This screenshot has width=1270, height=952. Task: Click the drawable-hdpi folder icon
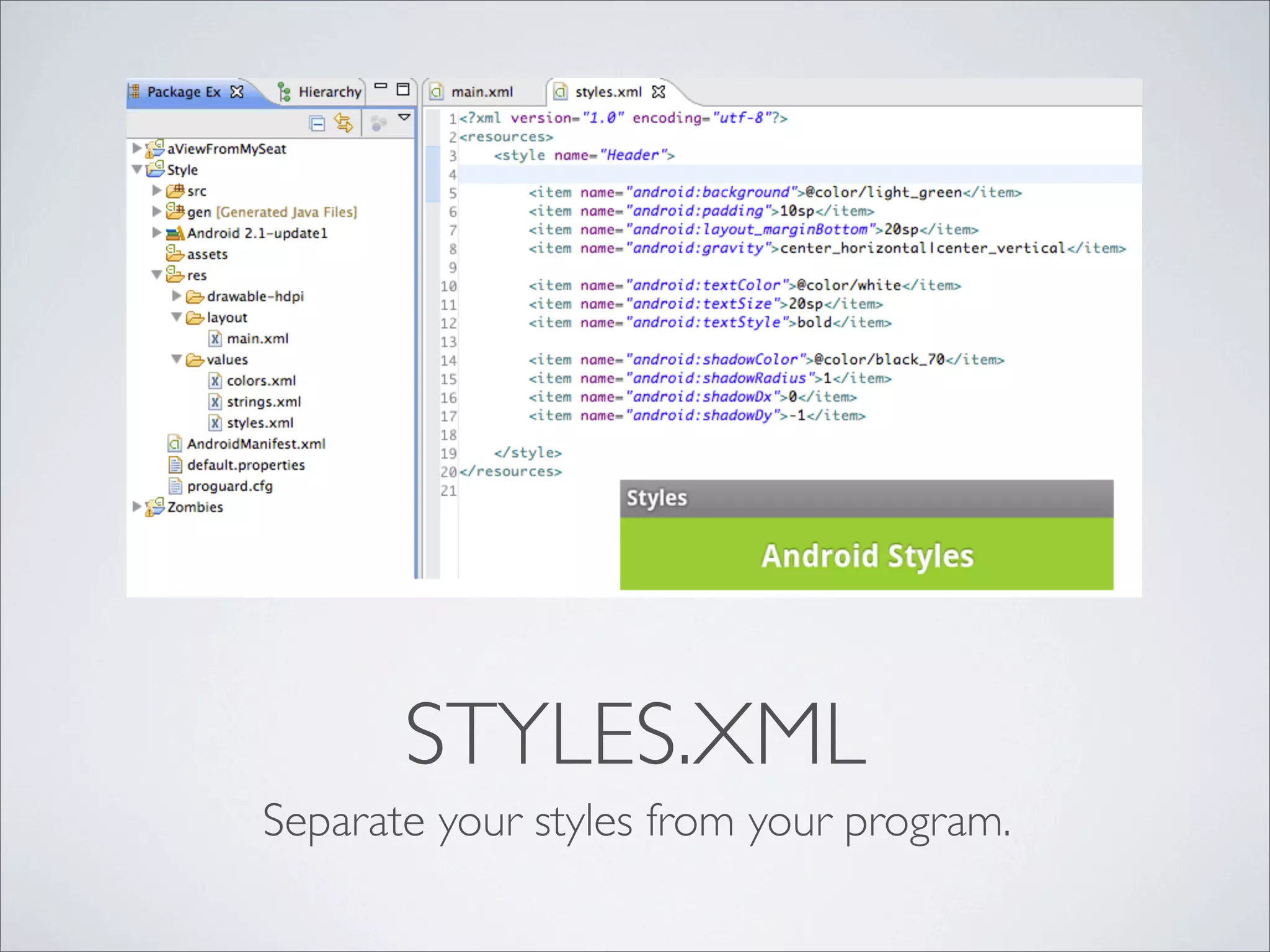click(x=195, y=296)
